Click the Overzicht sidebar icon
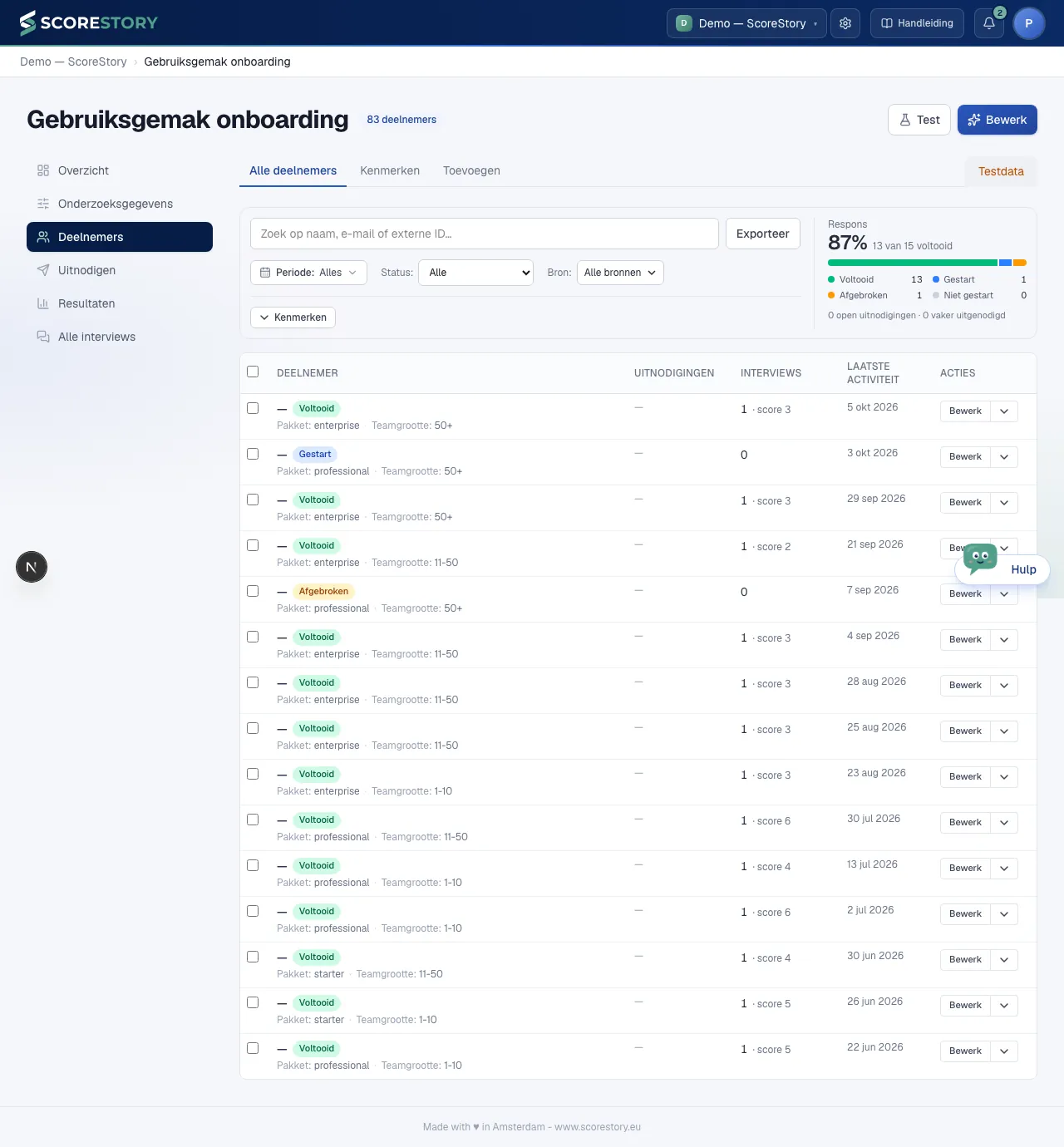 (x=43, y=170)
